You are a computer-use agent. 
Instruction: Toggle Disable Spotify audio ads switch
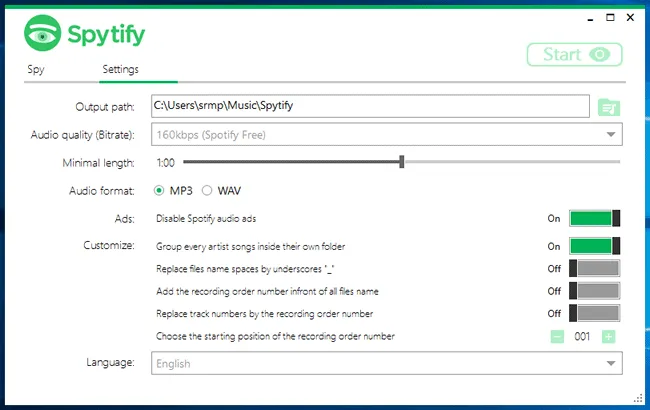point(594,218)
